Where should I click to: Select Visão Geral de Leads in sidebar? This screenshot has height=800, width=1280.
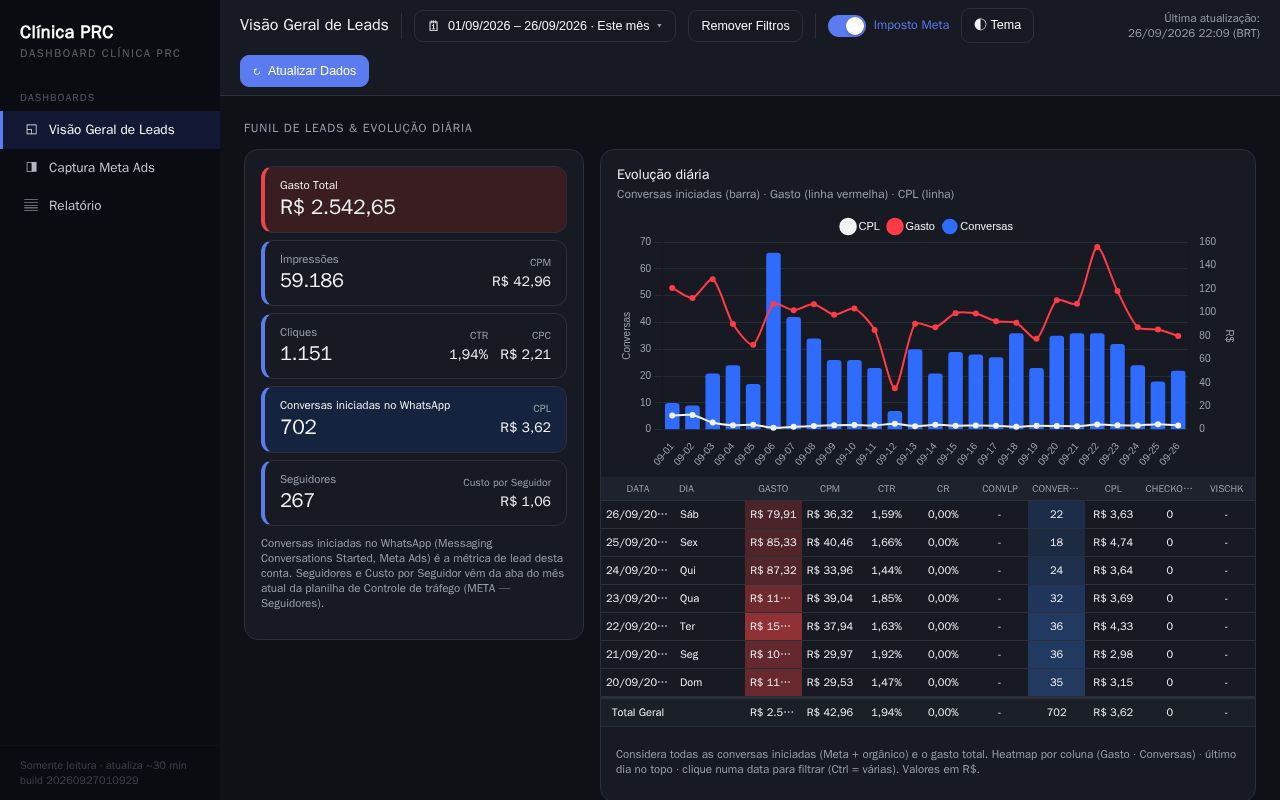[110, 129]
